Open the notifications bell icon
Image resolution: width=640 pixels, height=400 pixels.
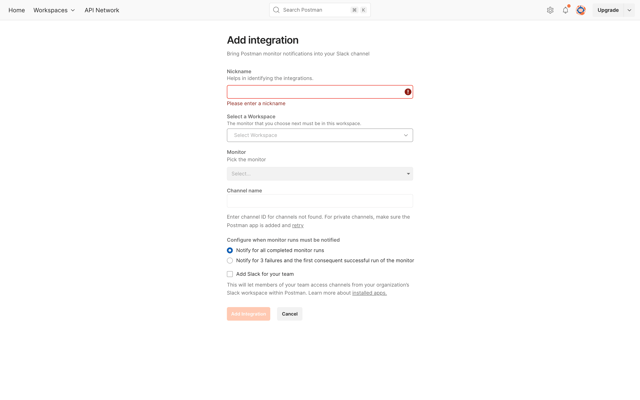[565, 10]
